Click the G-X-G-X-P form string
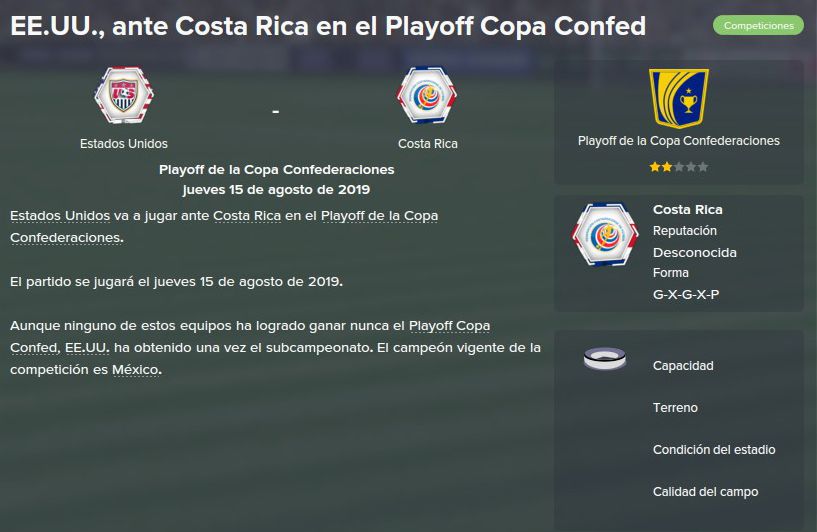This screenshot has height=532, width=817. [686, 294]
